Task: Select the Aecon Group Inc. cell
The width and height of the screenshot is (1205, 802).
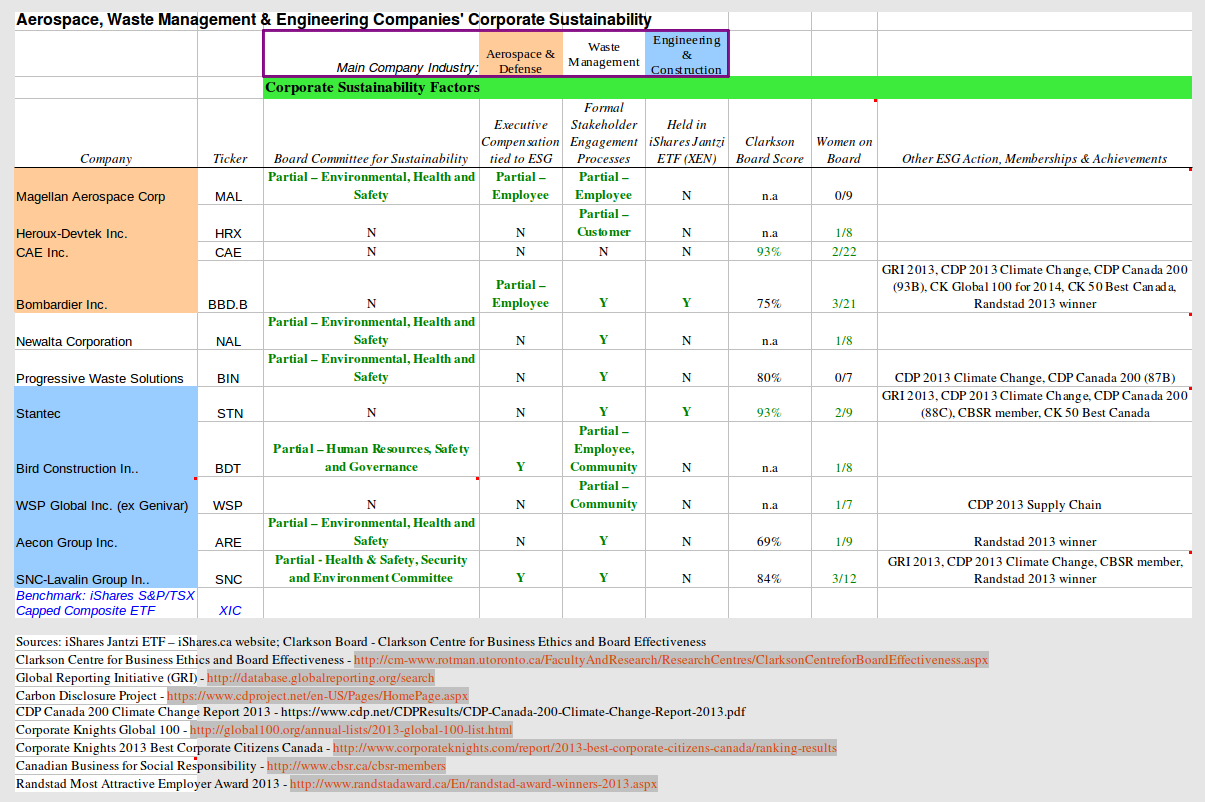Action: pyautogui.click(x=106, y=532)
